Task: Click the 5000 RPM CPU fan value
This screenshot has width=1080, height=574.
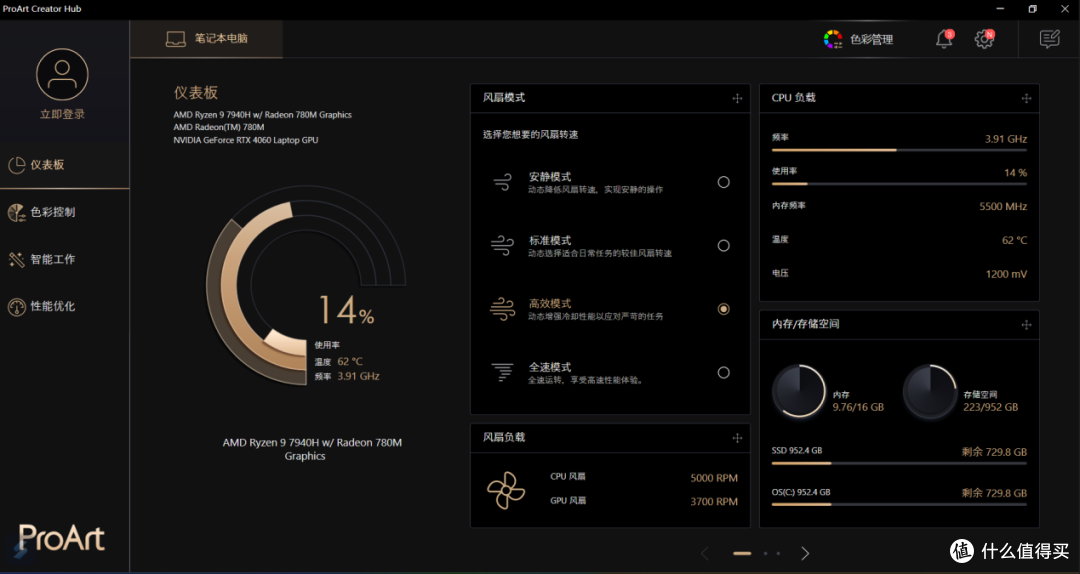Action: pyautogui.click(x=714, y=478)
